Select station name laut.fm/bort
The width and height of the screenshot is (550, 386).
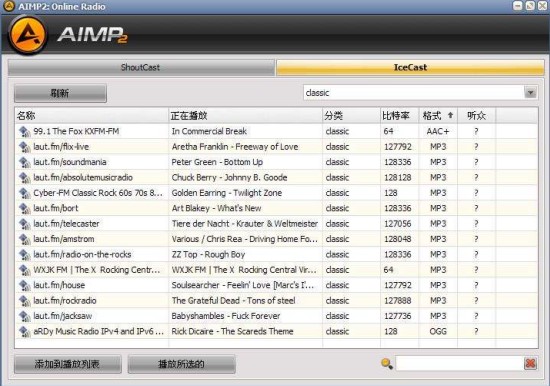[x=55, y=208]
